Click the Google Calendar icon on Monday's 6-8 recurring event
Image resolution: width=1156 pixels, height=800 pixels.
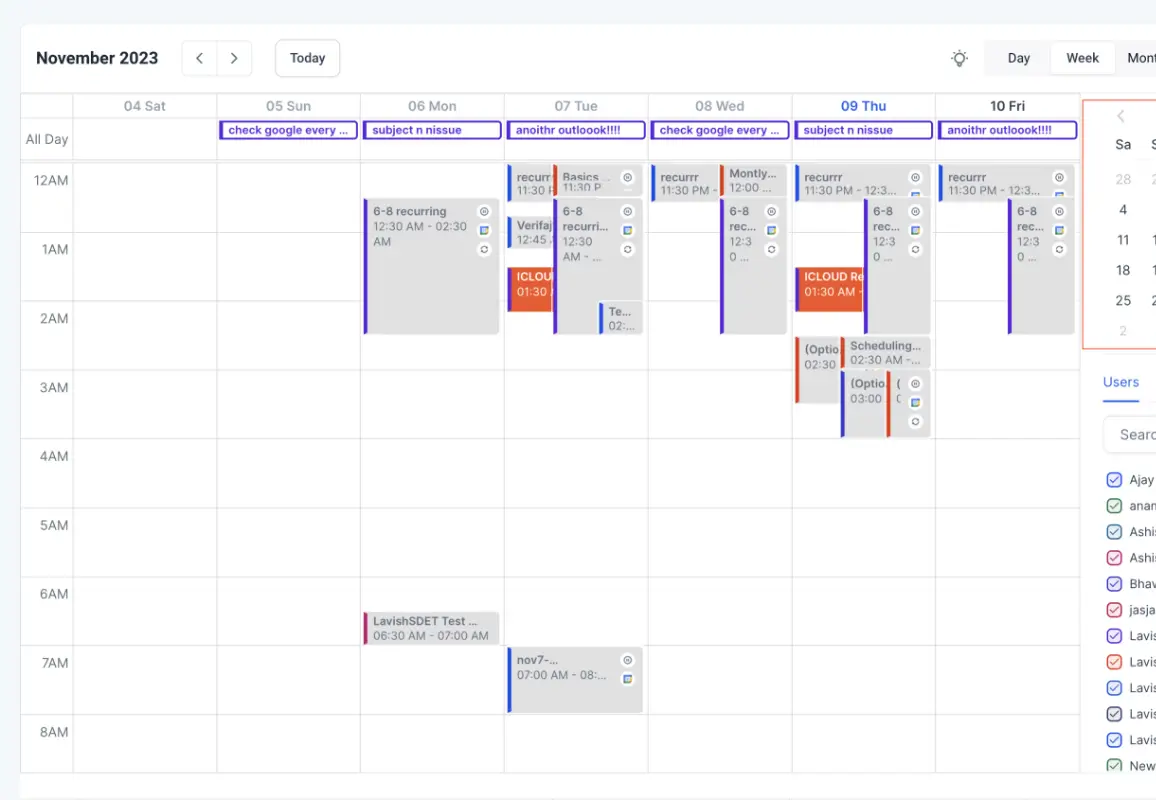[484, 230]
